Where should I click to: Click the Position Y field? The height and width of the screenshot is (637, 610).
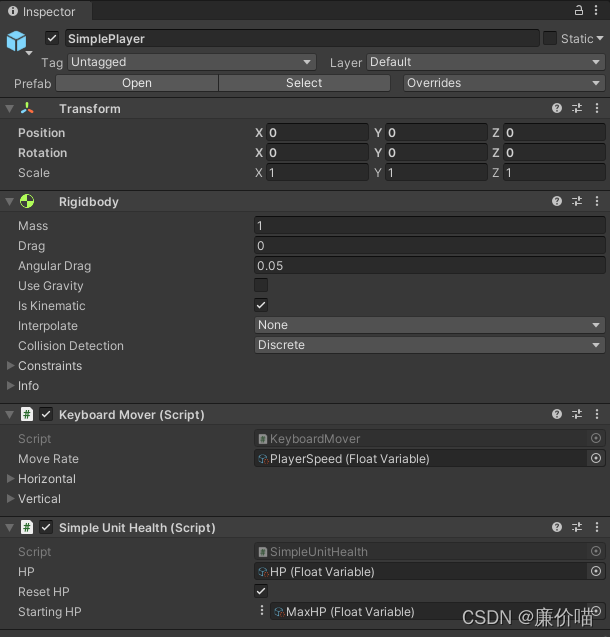[436, 132]
